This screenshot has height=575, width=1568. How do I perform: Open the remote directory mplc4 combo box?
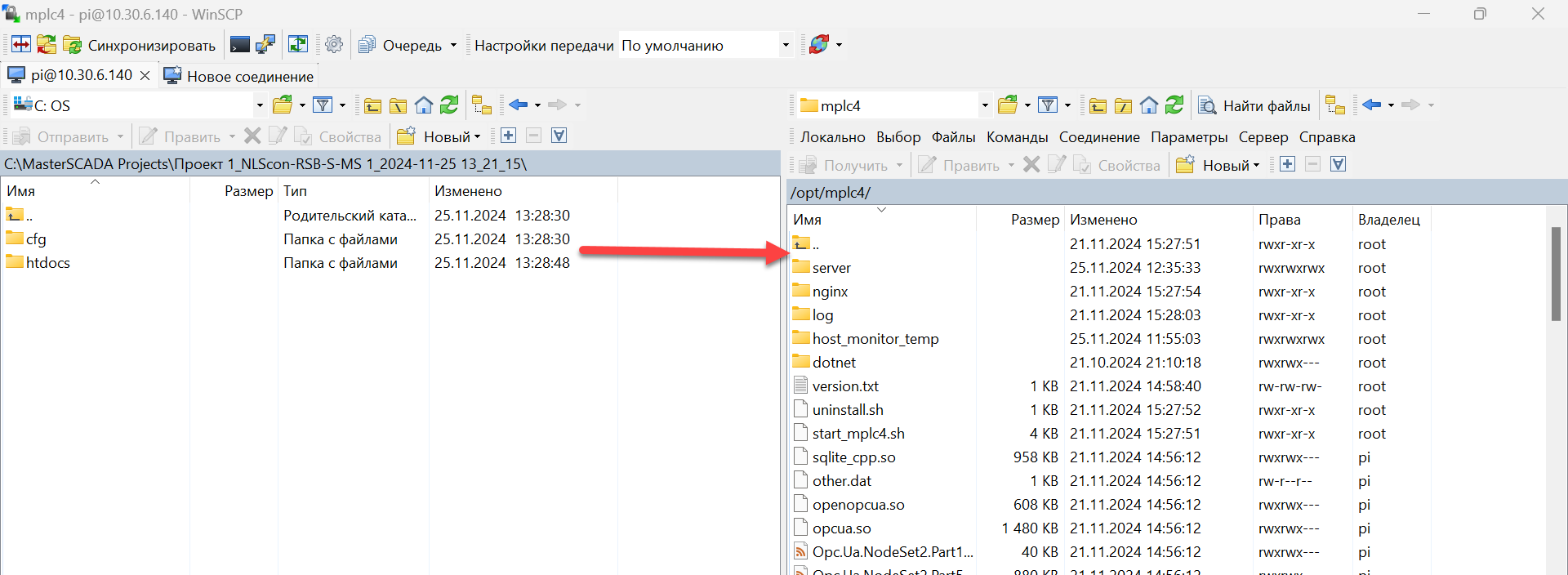894,105
